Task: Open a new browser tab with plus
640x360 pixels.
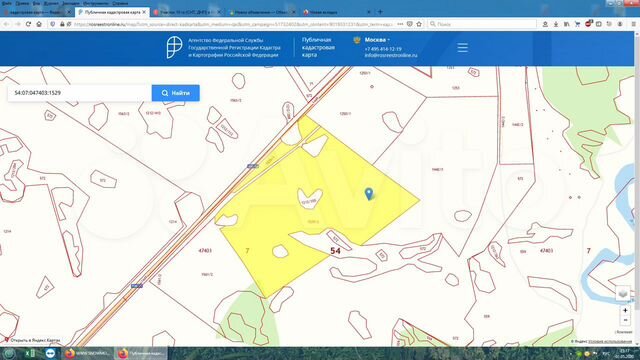Action: pos(380,12)
